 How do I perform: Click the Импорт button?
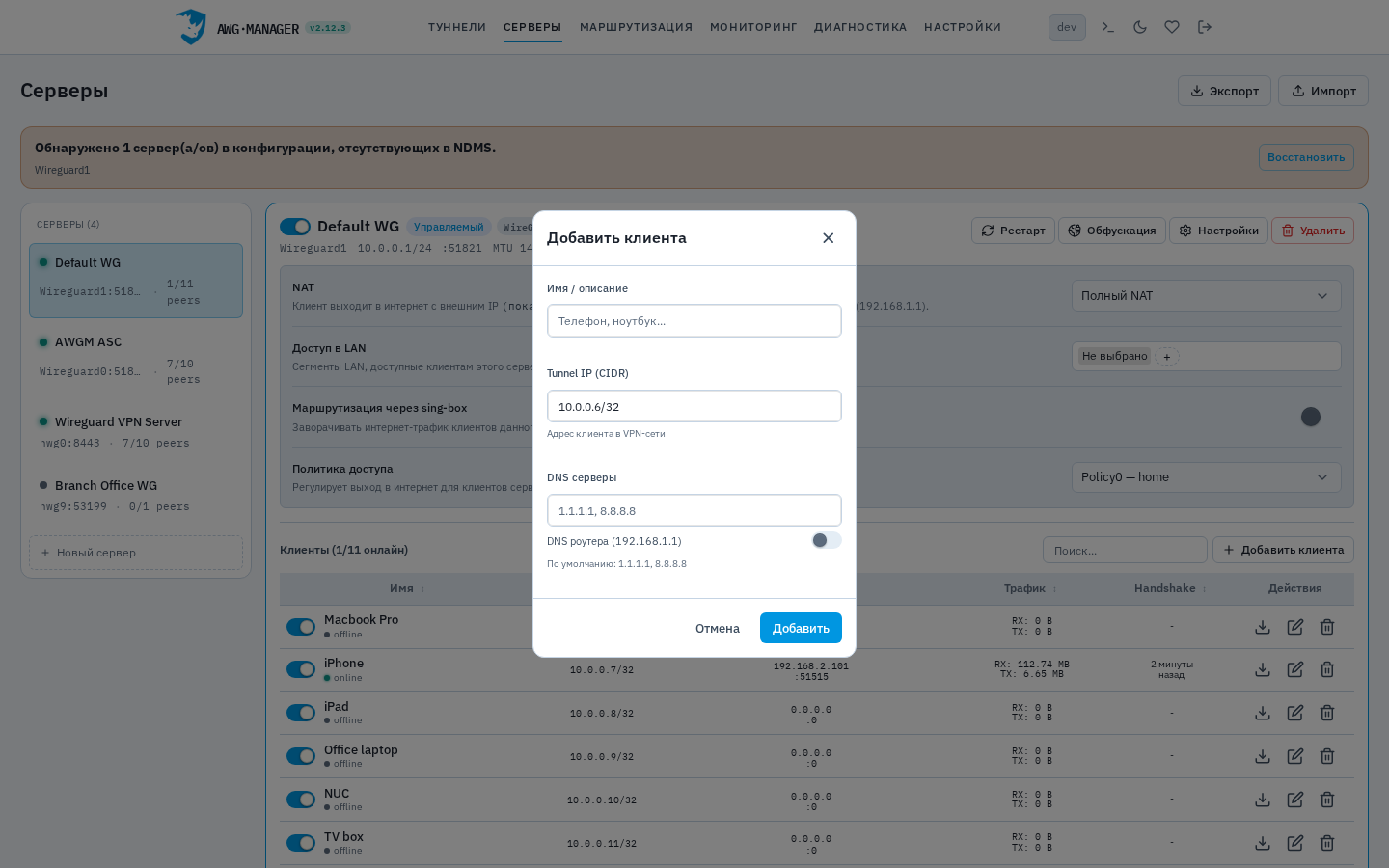click(x=1323, y=91)
